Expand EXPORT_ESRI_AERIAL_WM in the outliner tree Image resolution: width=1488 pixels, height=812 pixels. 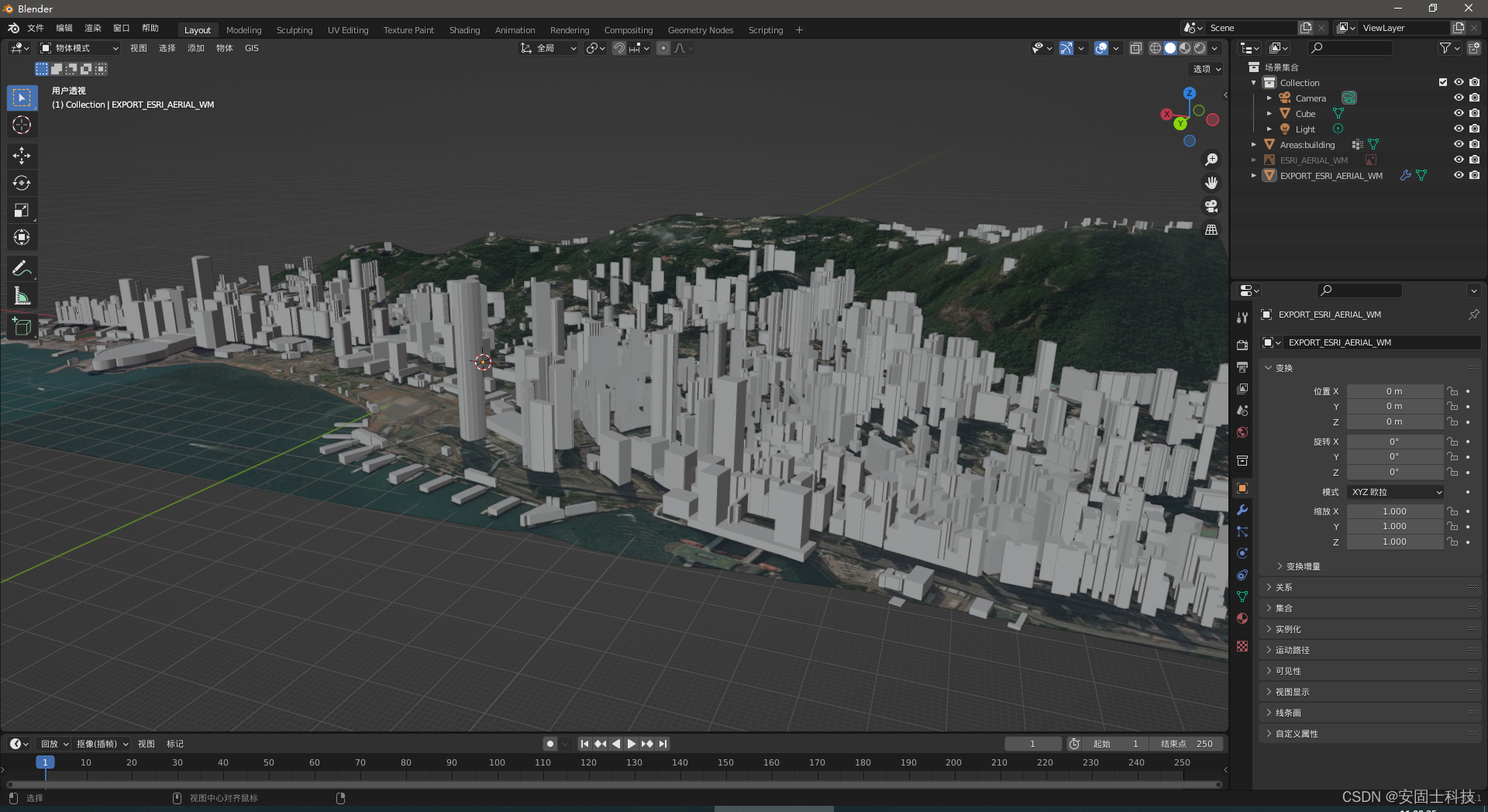pos(1253,176)
